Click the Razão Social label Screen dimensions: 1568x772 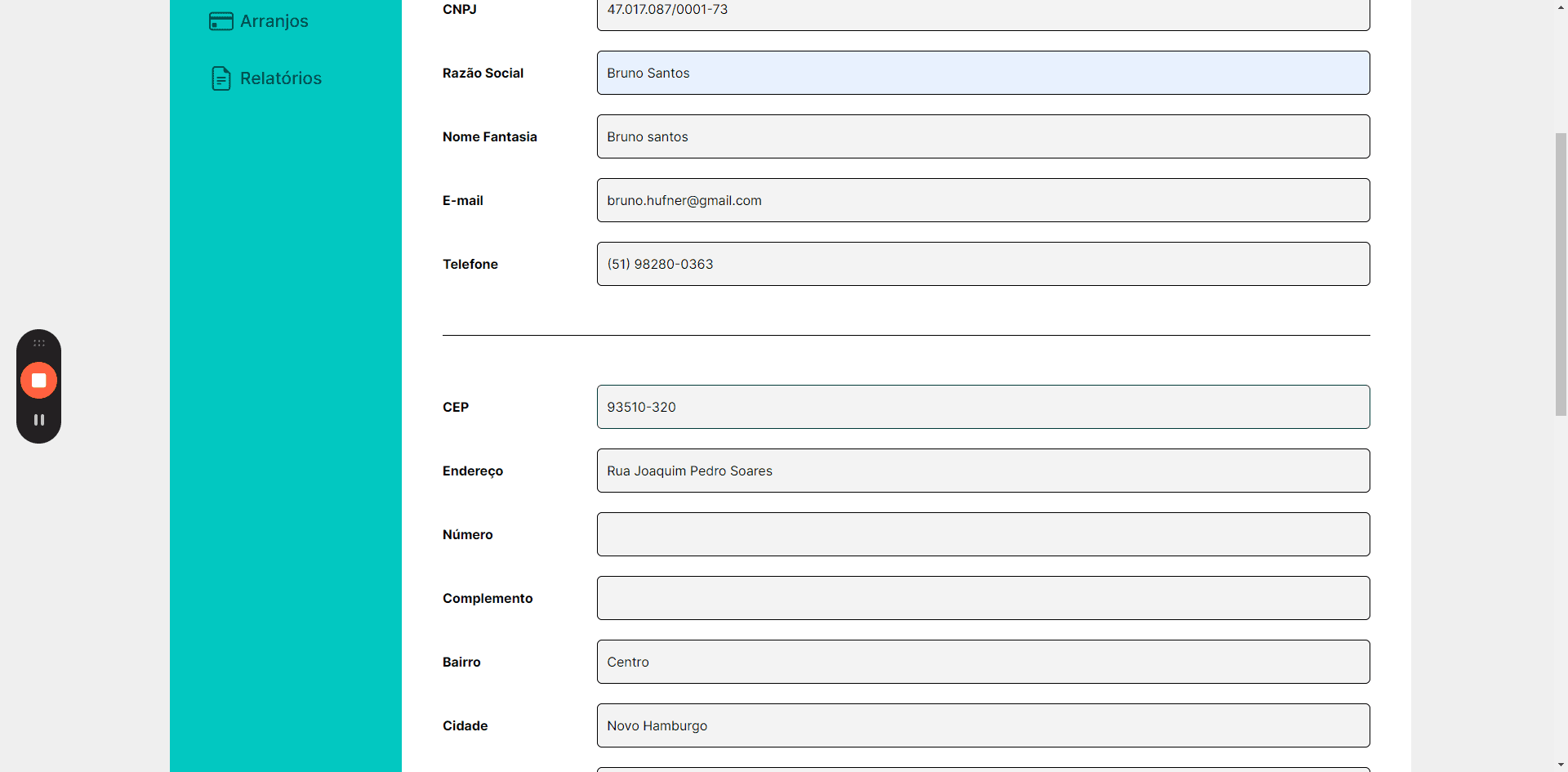483,73
